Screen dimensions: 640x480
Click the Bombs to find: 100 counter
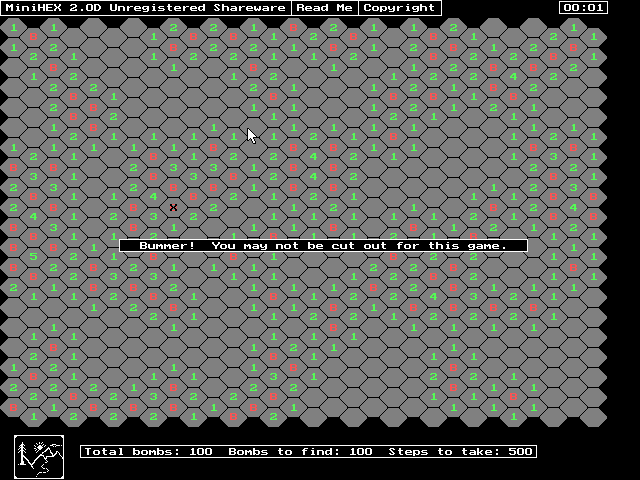coord(300,452)
